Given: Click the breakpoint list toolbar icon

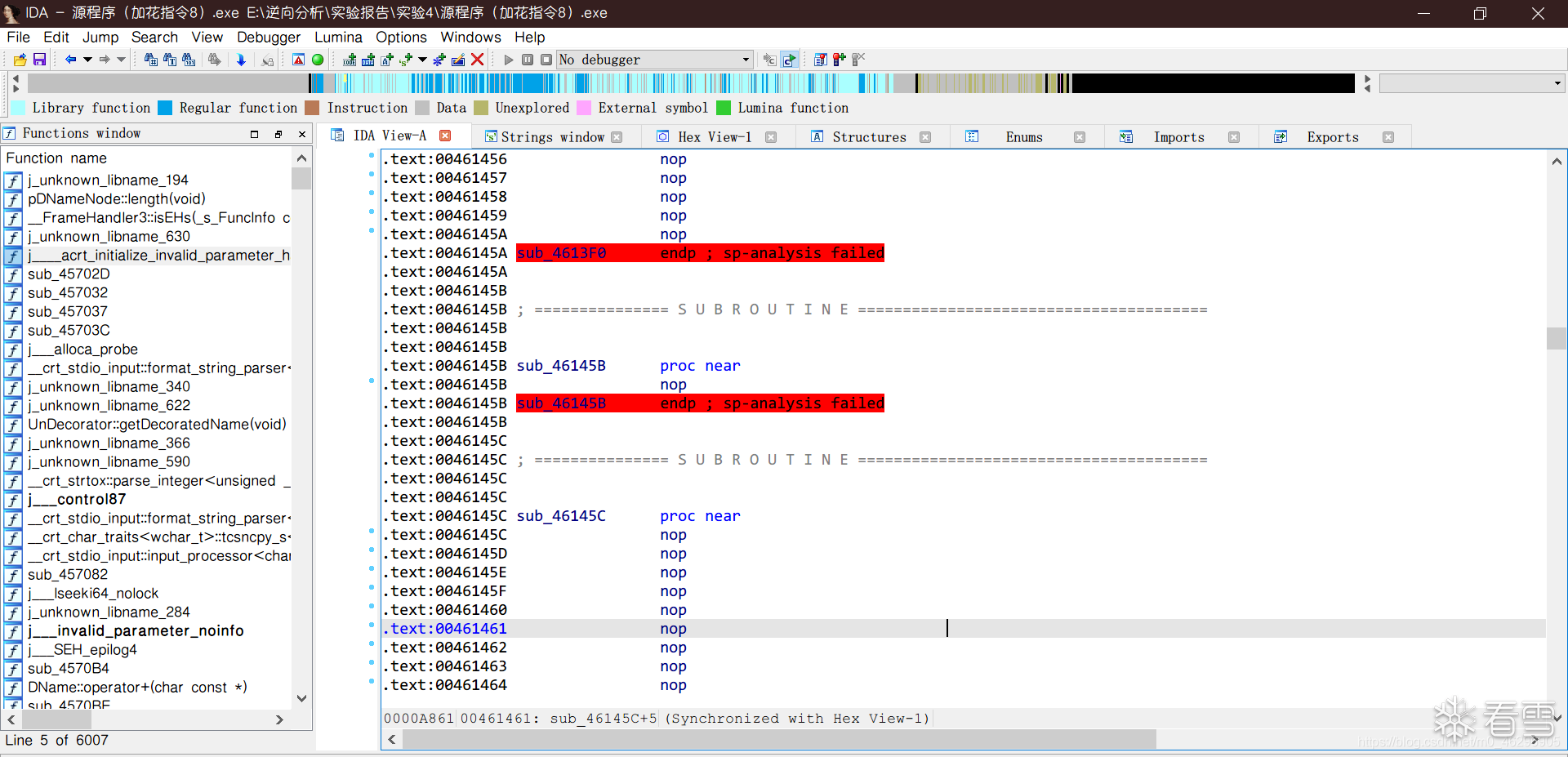Looking at the screenshot, I should [x=821, y=60].
